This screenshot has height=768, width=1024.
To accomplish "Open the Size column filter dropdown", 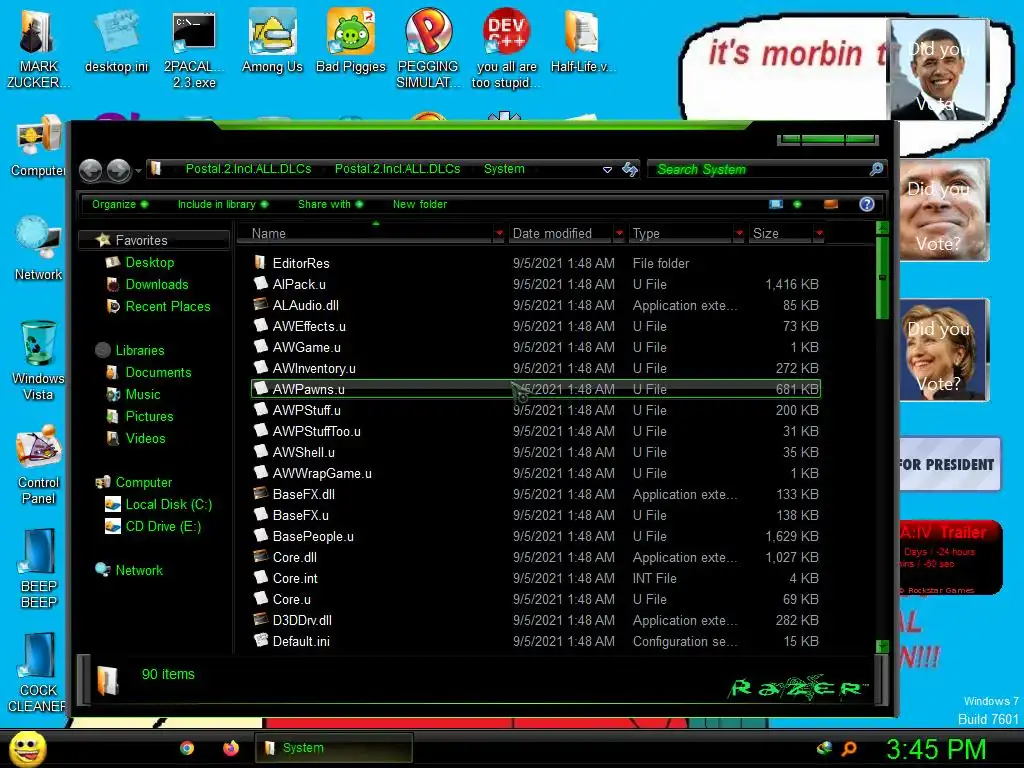I will (x=819, y=233).
